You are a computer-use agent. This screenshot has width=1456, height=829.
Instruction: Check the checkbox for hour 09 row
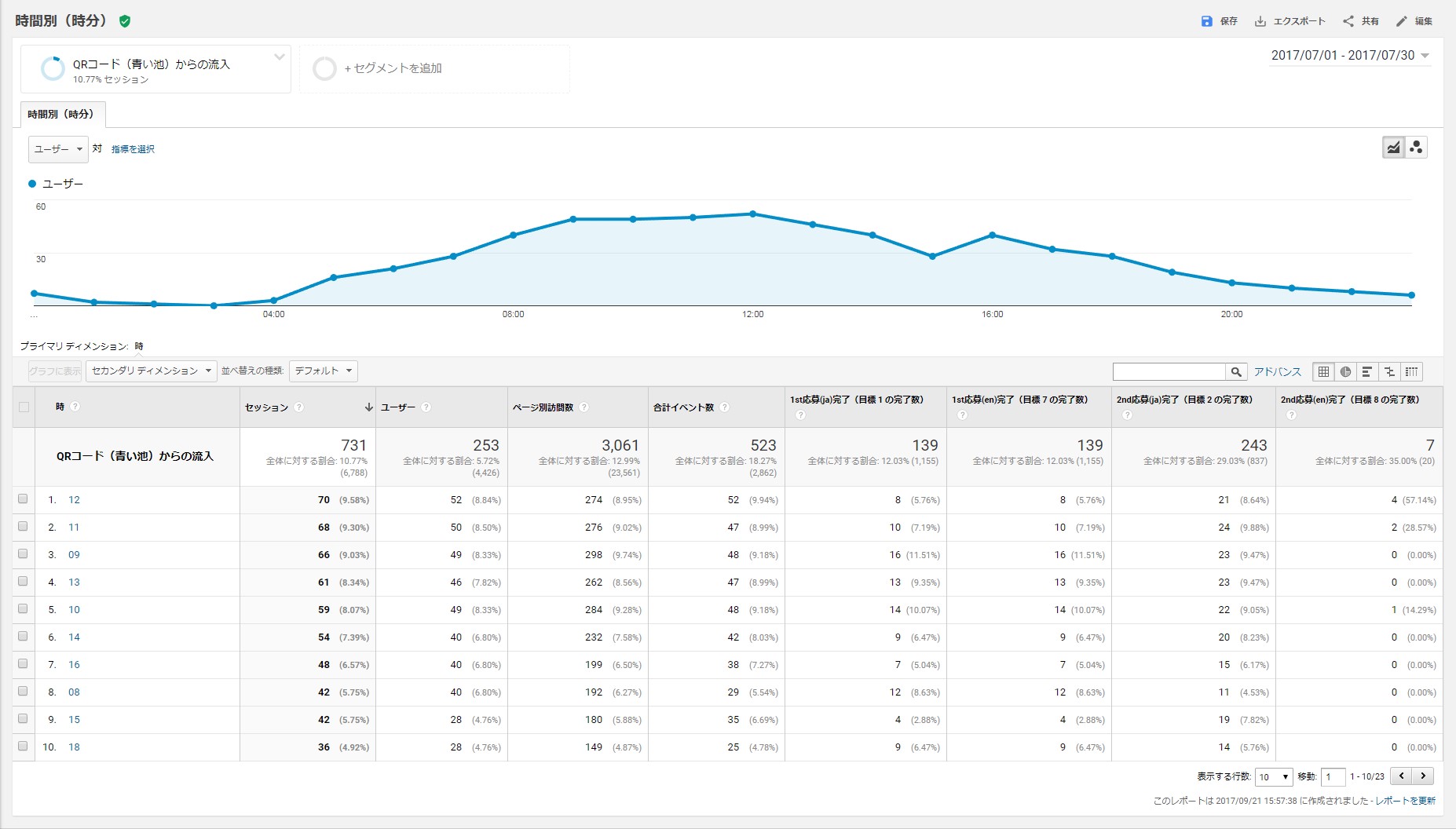pyautogui.click(x=23, y=554)
